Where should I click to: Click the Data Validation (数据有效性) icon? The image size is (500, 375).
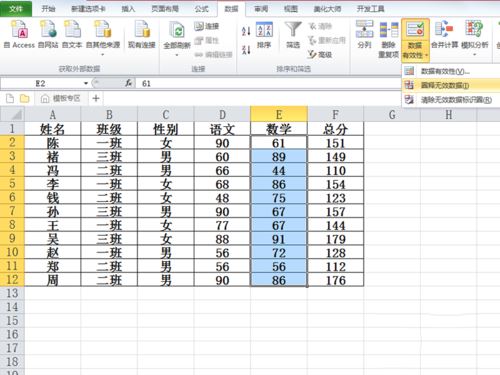415,30
